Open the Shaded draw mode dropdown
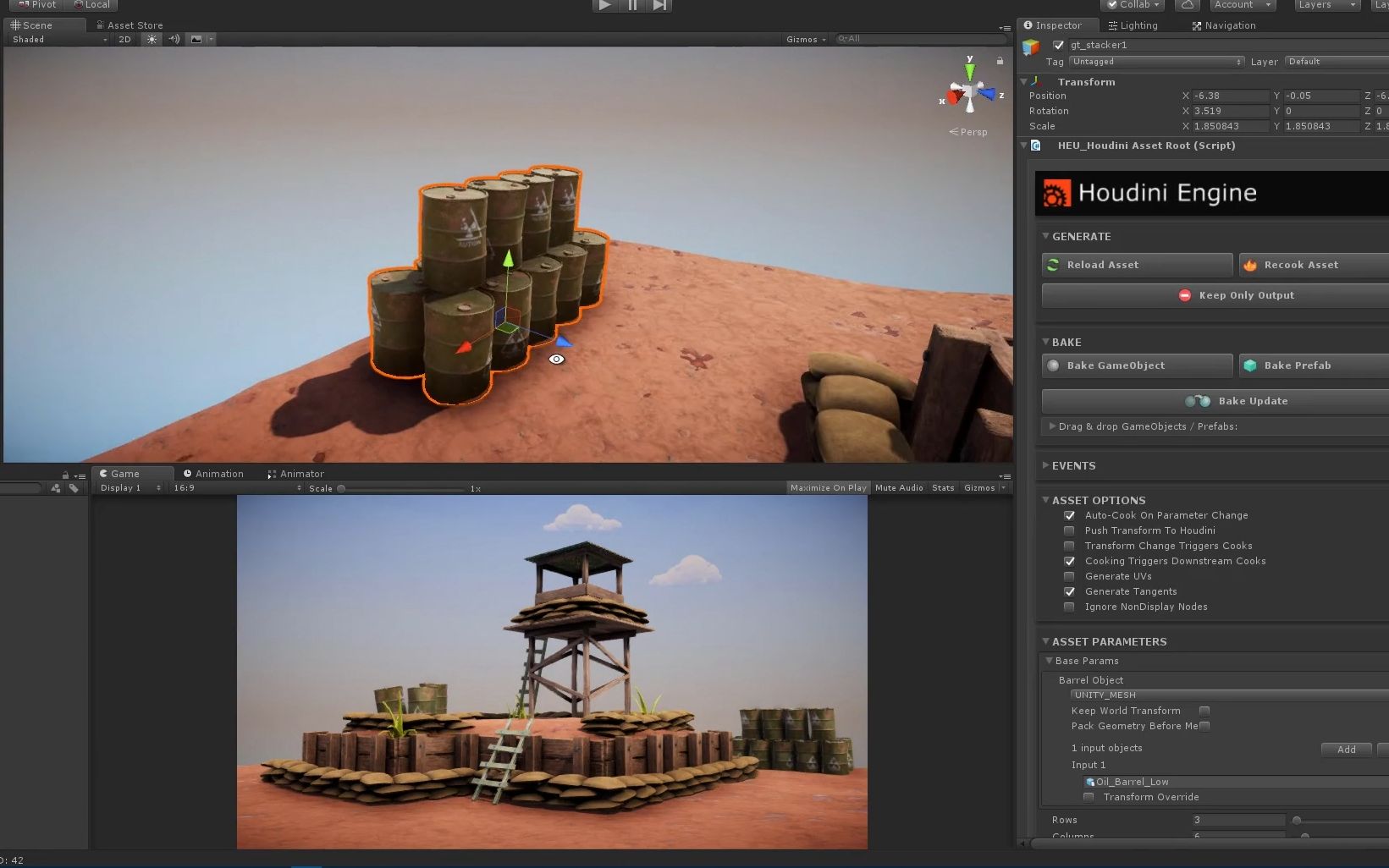The height and width of the screenshot is (868, 1389). coord(55,39)
